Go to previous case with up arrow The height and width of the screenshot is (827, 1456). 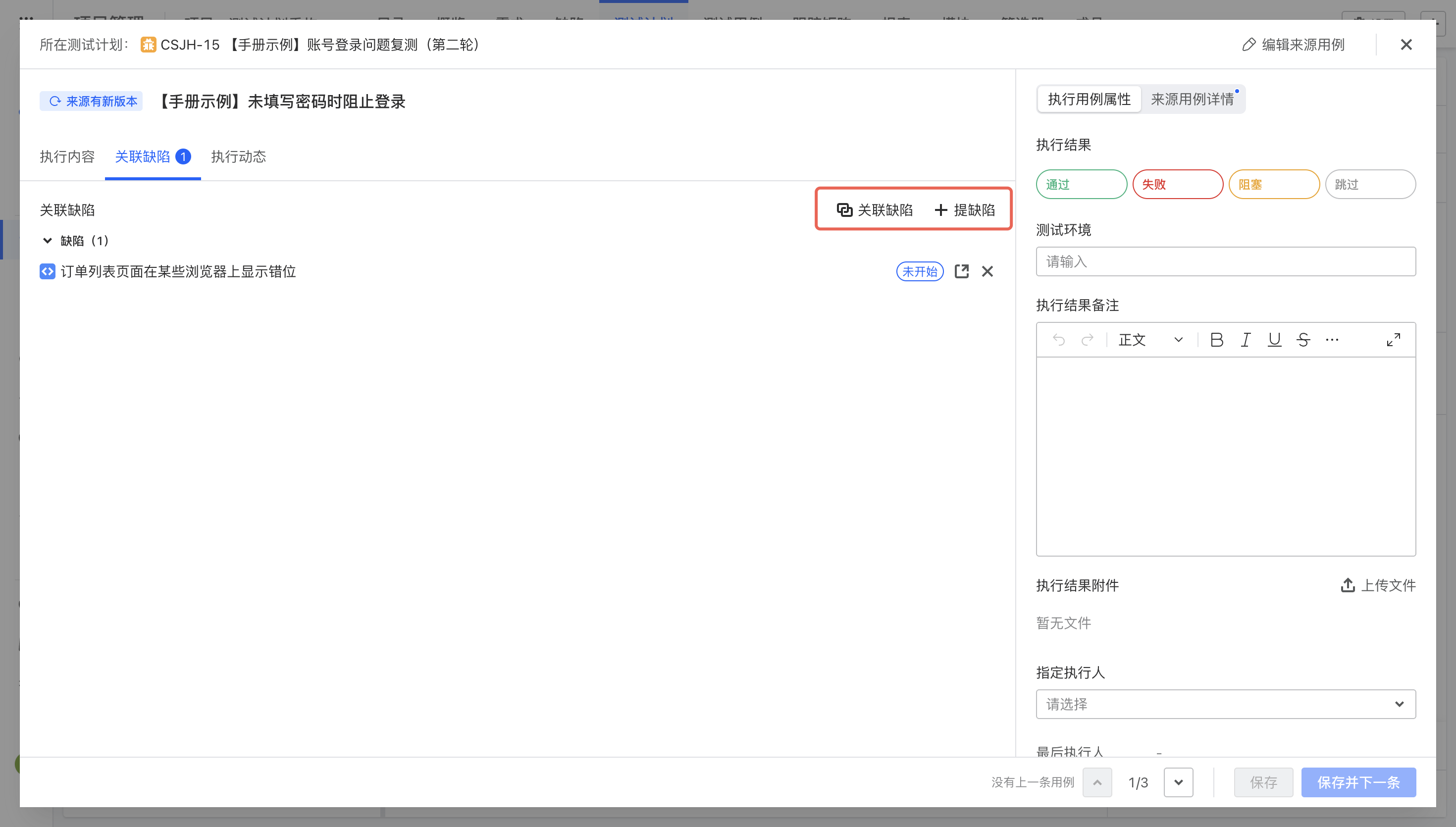[1097, 782]
